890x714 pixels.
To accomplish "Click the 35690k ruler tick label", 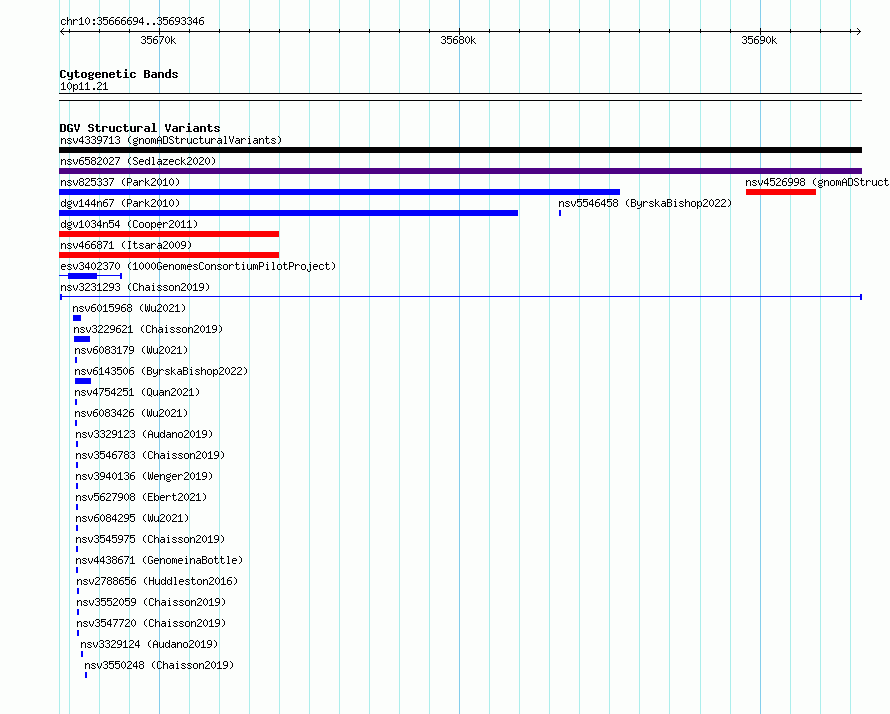I will click(759, 40).
